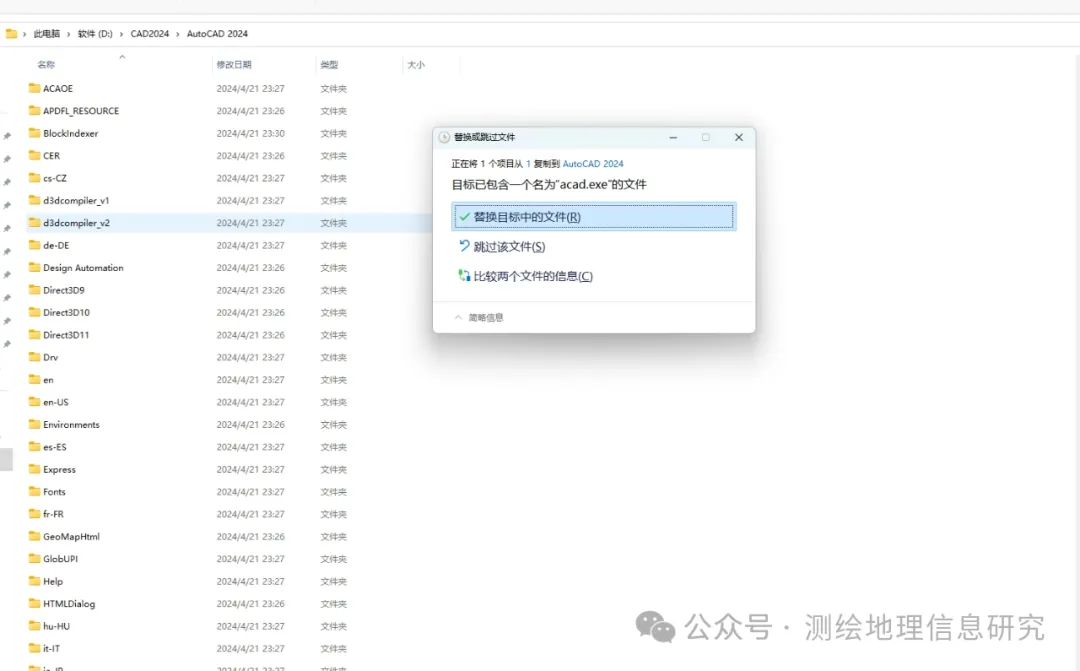Image resolution: width=1080 pixels, height=671 pixels.
Task: Click 文件夹 type cell of ACAOE row
Action: click(x=333, y=89)
